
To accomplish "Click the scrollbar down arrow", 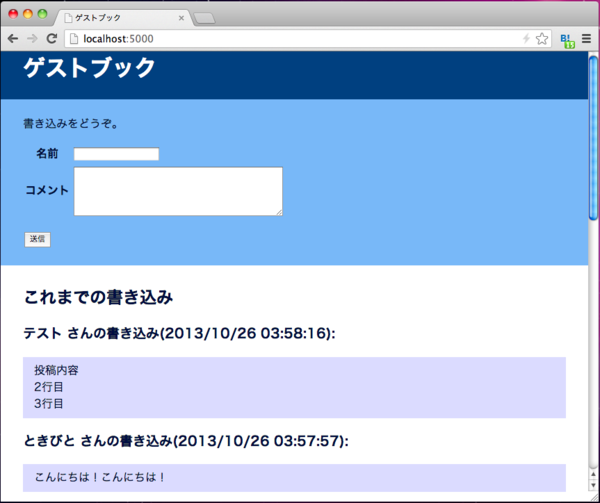I will pyautogui.click(x=593, y=485).
